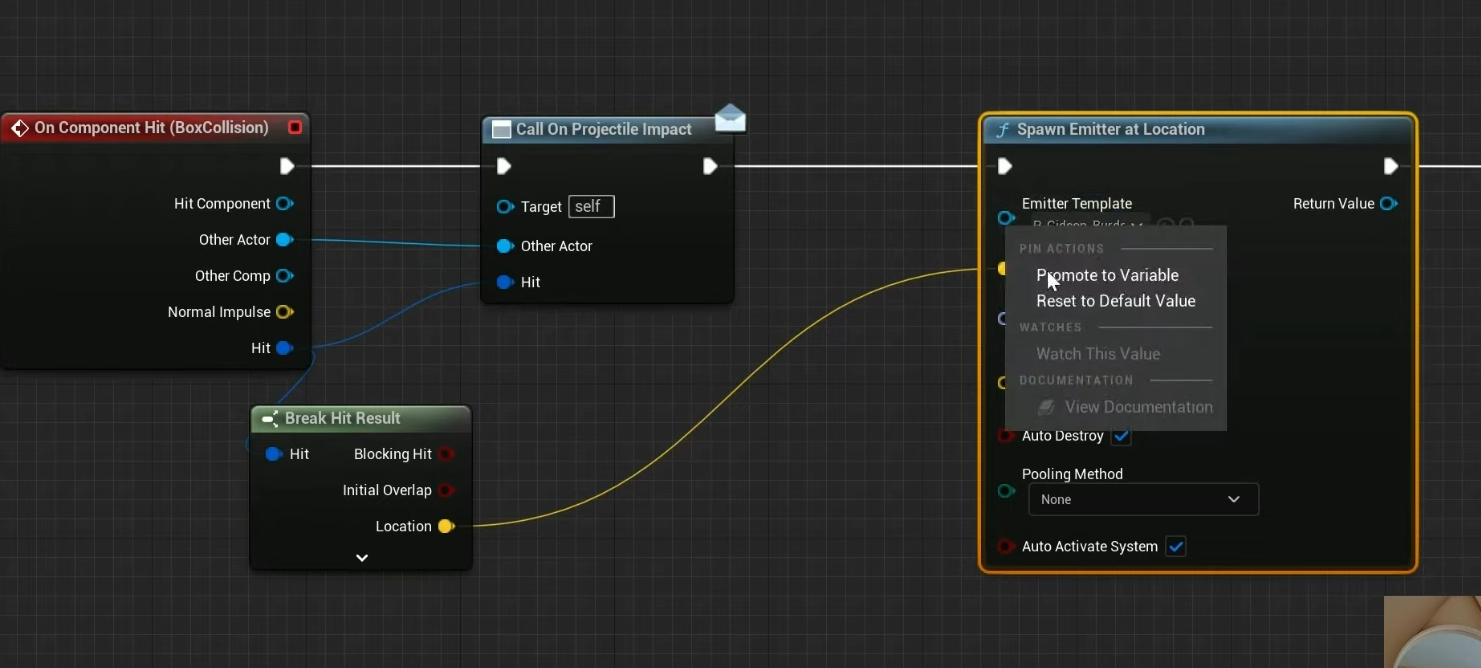Click the Target self input field
The height and width of the screenshot is (668, 1481).
pyautogui.click(x=591, y=207)
